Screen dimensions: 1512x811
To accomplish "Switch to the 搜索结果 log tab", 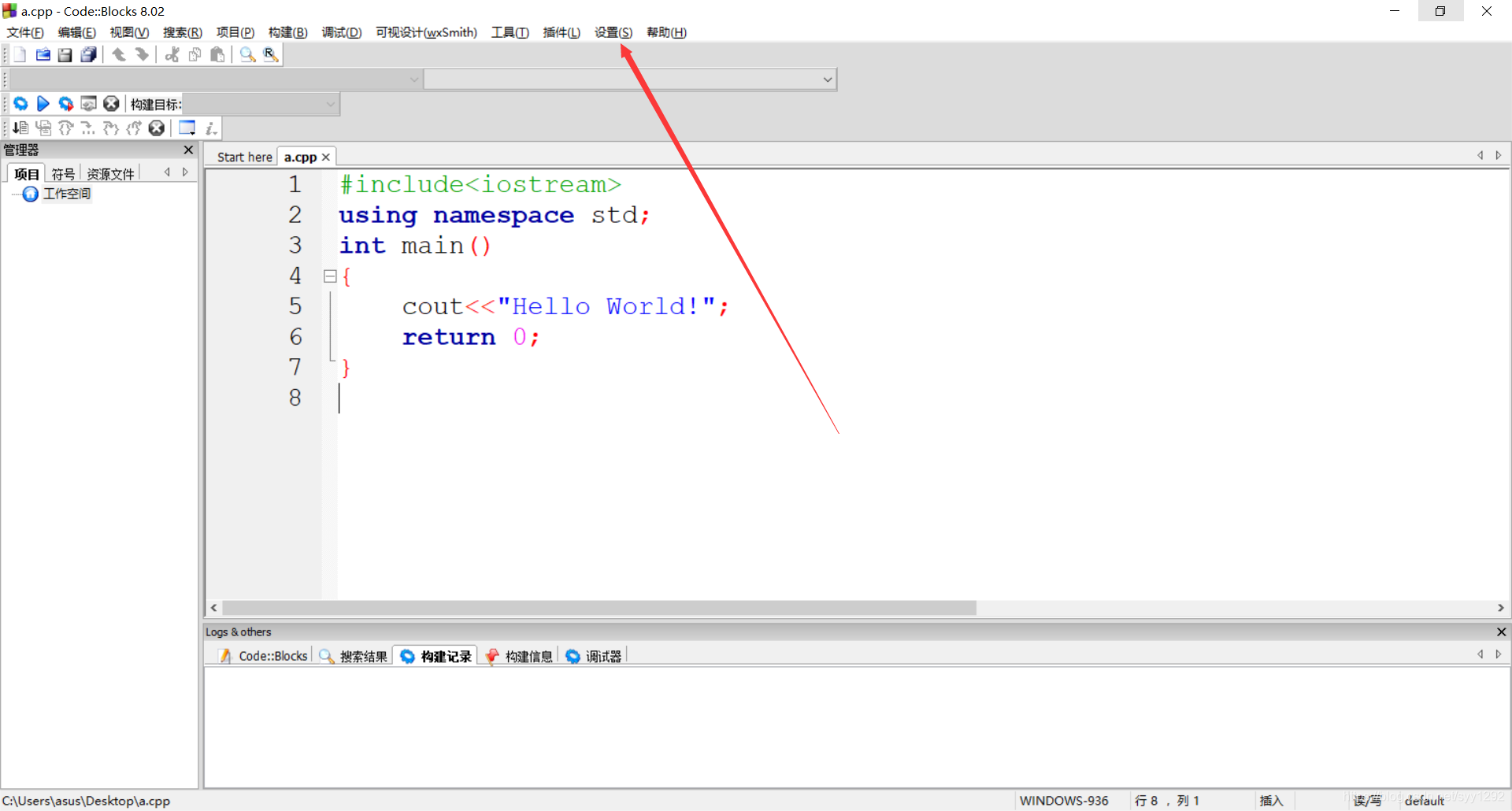I will click(x=354, y=656).
